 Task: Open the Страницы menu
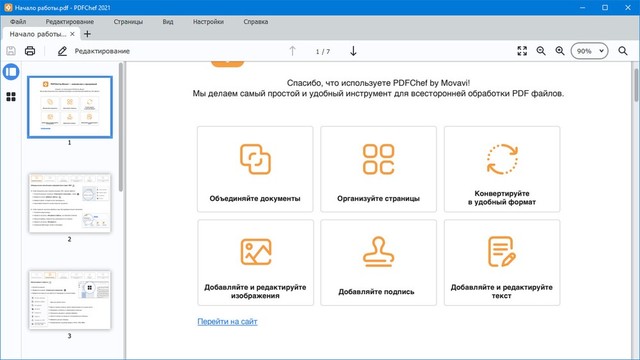[x=128, y=22]
